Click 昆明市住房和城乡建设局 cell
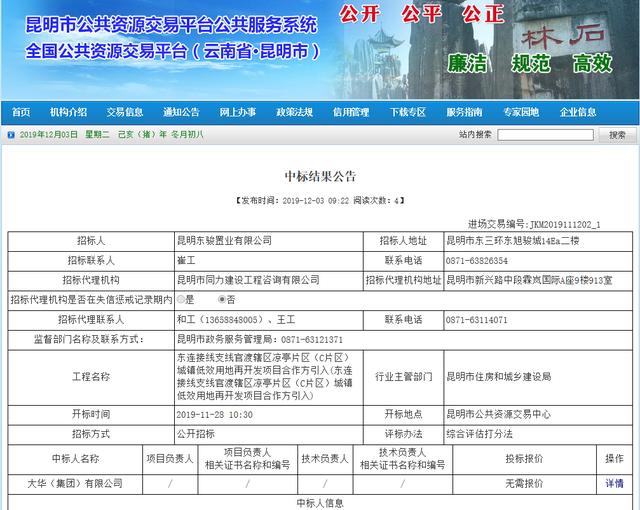640x510 pixels. click(538, 377)
